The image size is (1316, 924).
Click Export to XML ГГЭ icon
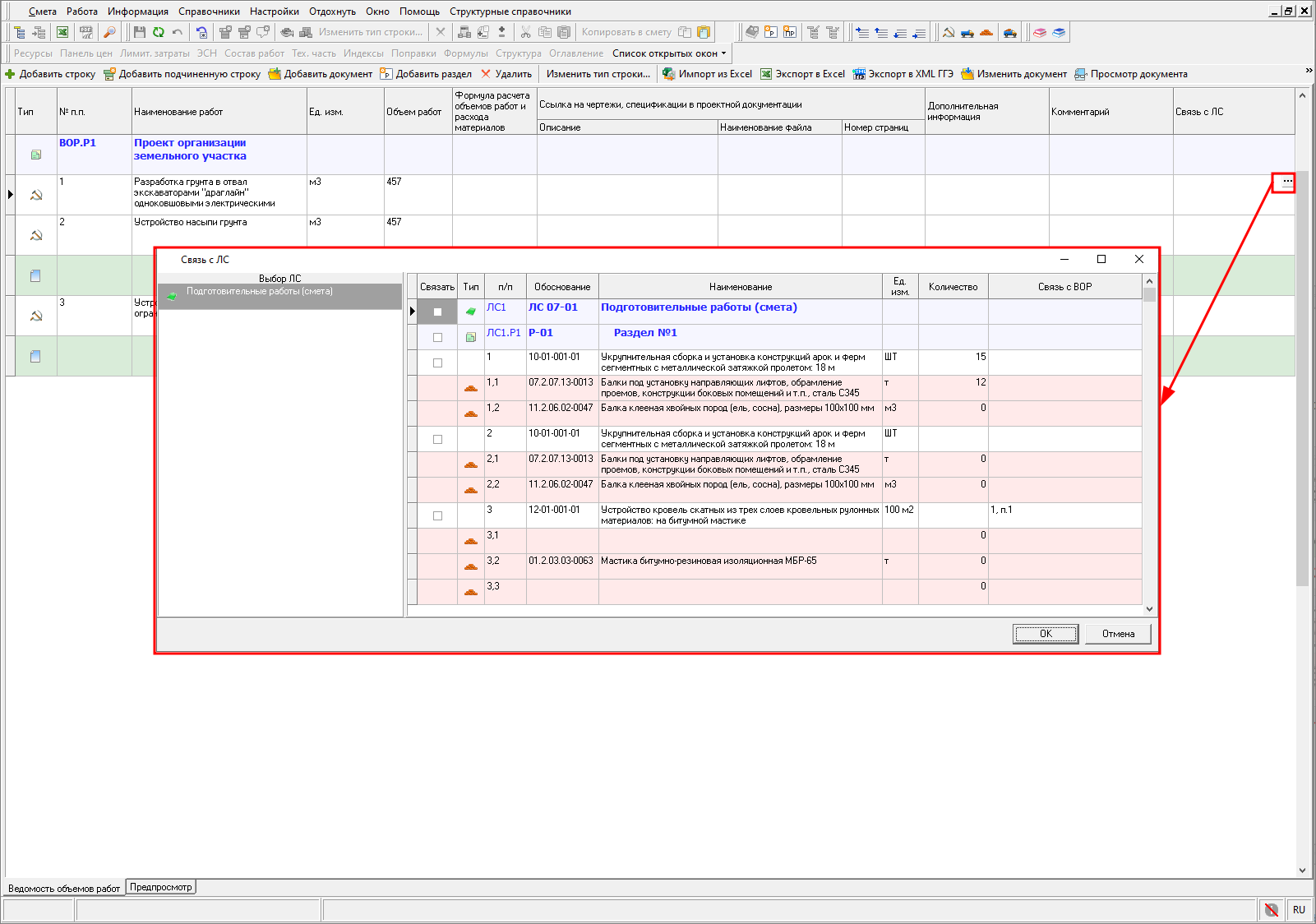tap(903, 74)
